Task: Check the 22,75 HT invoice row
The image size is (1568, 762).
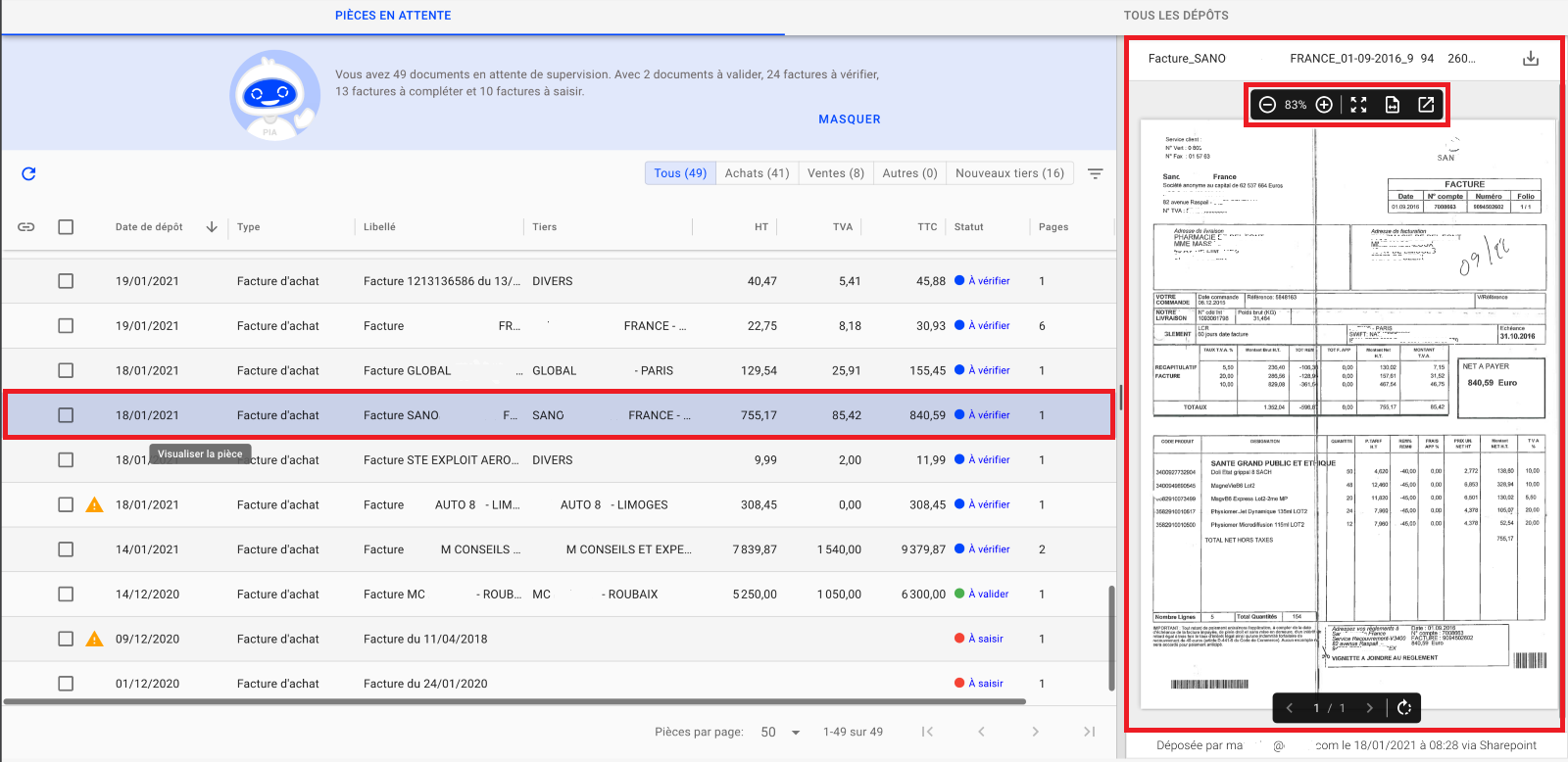Action: (66, 325)
